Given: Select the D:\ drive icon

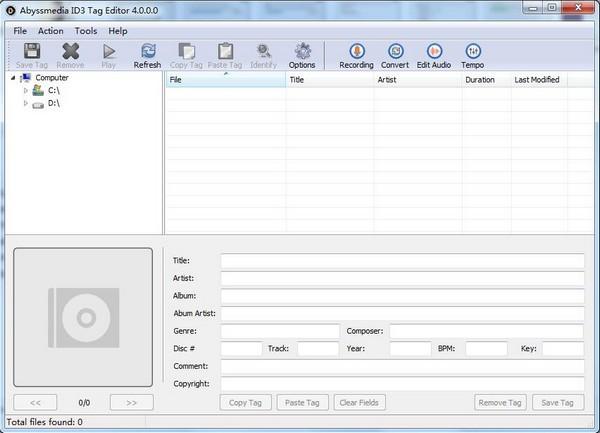Looking at the screenshot, I should click(x=38, y=104).
